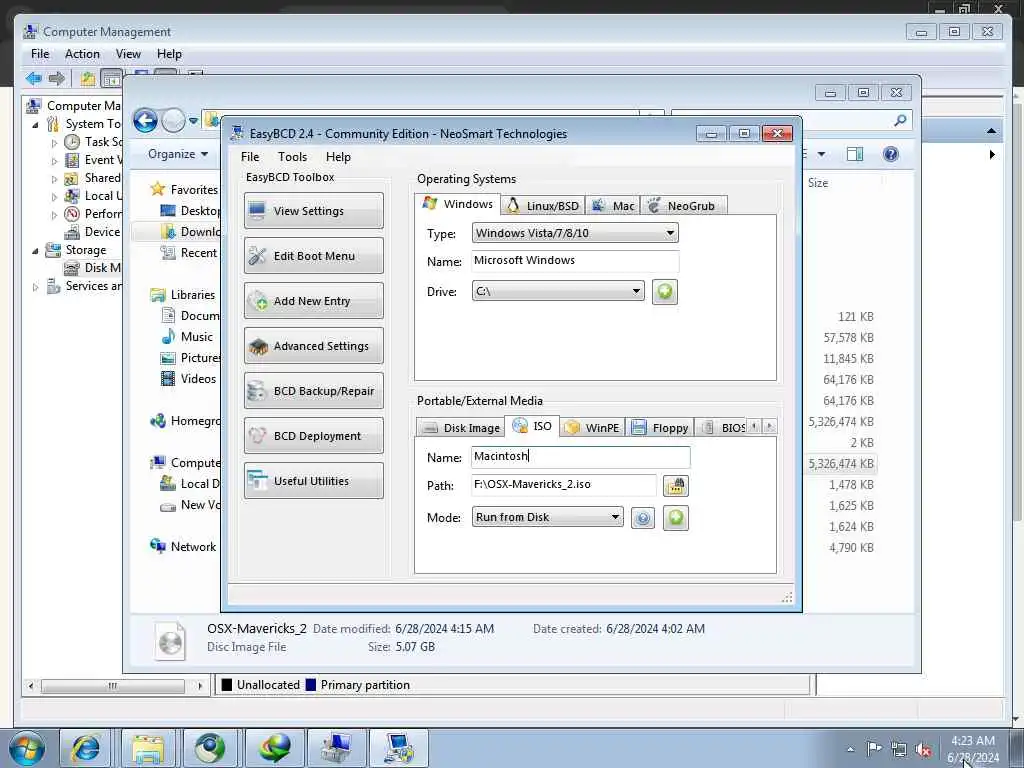Click Forward arrow in Computer Management toolbar
Screen dimensions: 1024x768
point(57,78)
